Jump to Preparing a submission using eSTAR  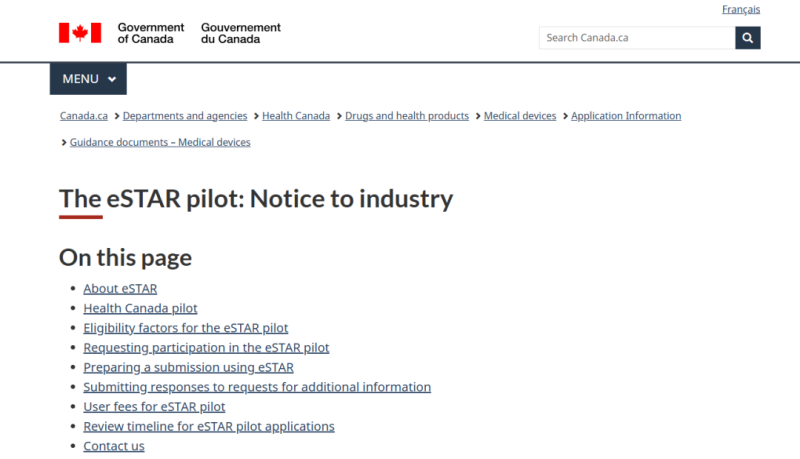coord(188,367)
